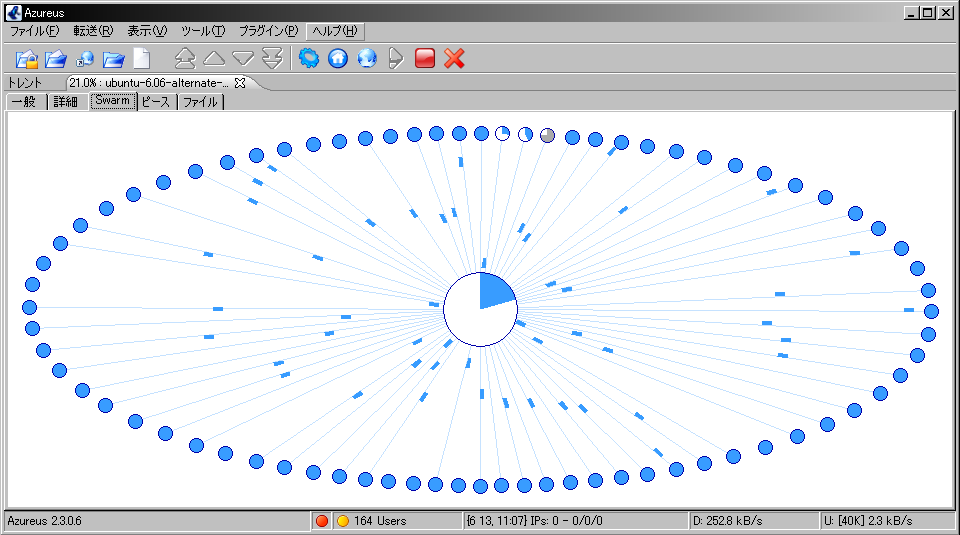This screenshot has width=960, height=535.
Task: Click the open torrent with padlock icon
Action: 27,58
